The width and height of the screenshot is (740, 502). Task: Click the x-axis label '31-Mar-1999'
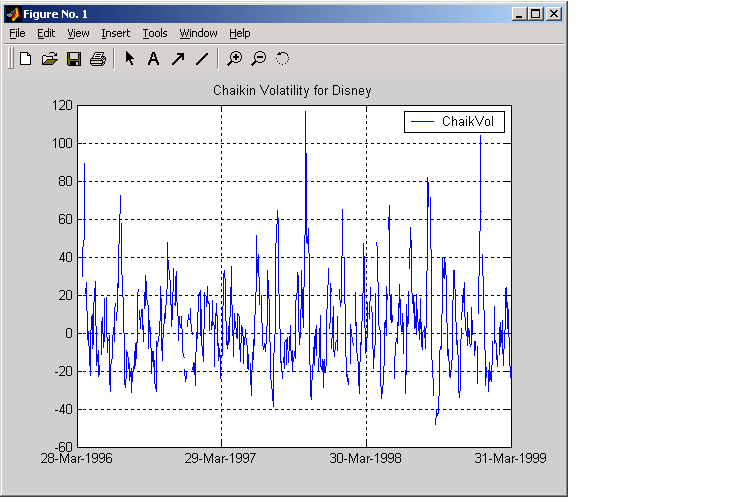[510, 458]
